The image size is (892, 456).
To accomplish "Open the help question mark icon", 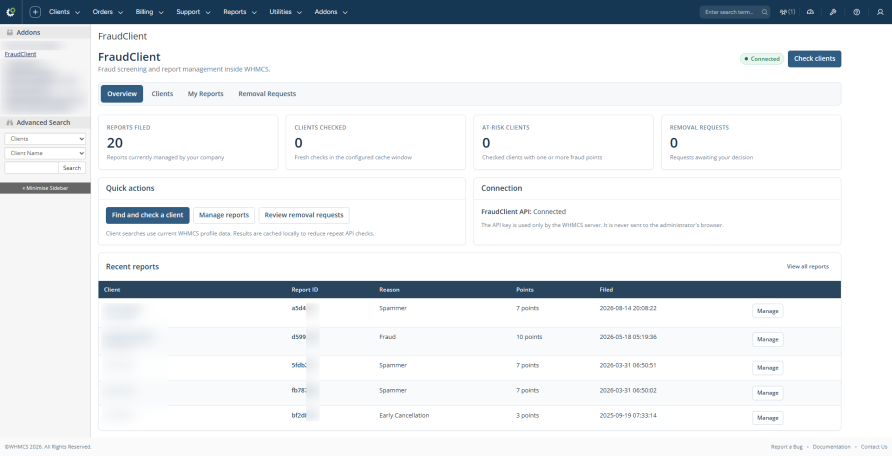I will point(857,12).
